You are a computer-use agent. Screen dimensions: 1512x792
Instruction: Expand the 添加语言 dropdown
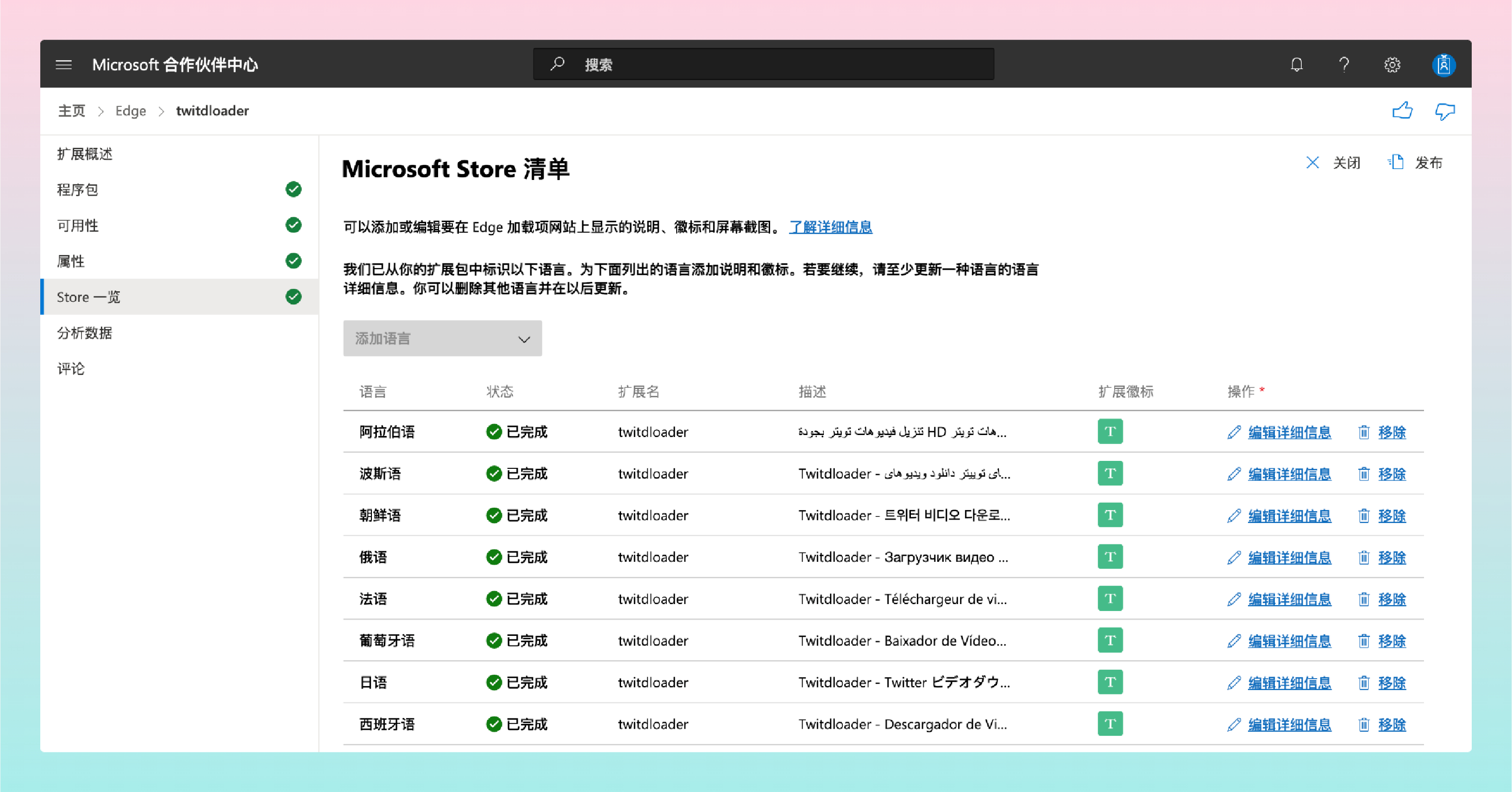[x=442, y=338]
